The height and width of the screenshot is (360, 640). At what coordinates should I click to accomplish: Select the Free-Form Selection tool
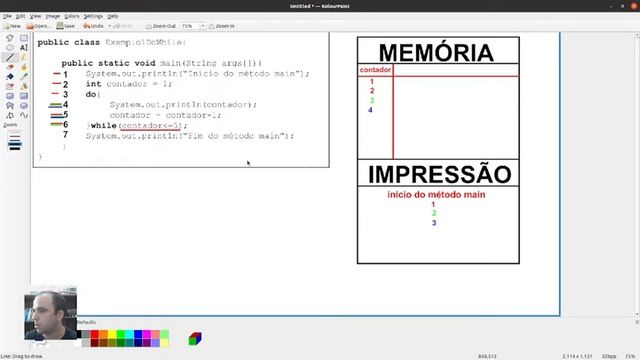pyautogui.click(x=10, y=38)
